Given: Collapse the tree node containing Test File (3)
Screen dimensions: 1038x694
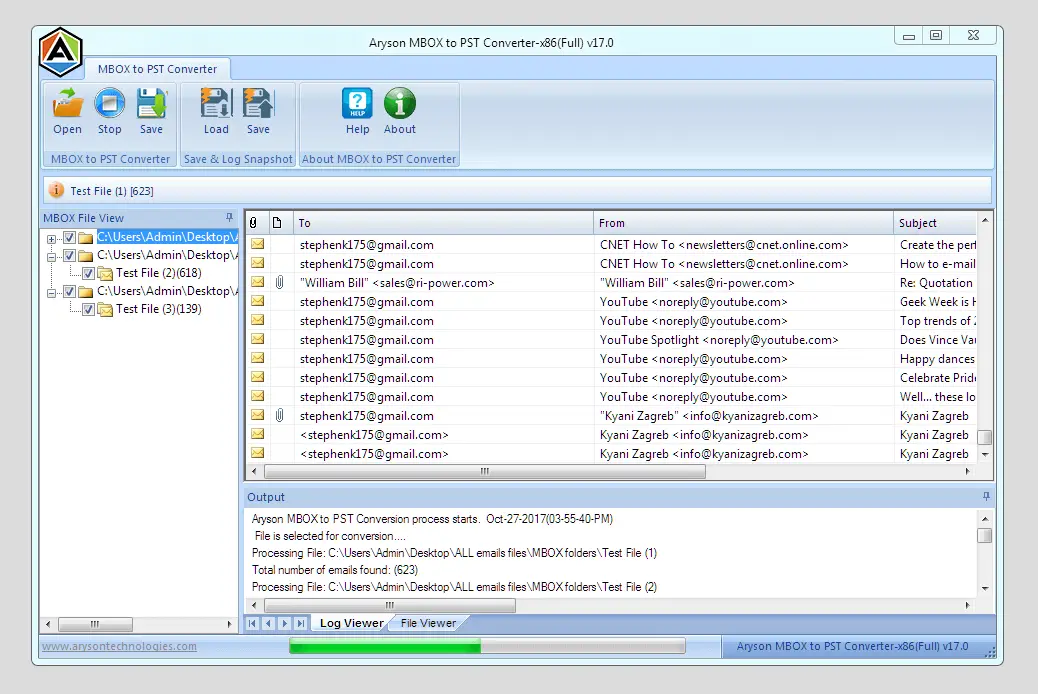Looking at the screenshot, I should click(x=51, y=293).
